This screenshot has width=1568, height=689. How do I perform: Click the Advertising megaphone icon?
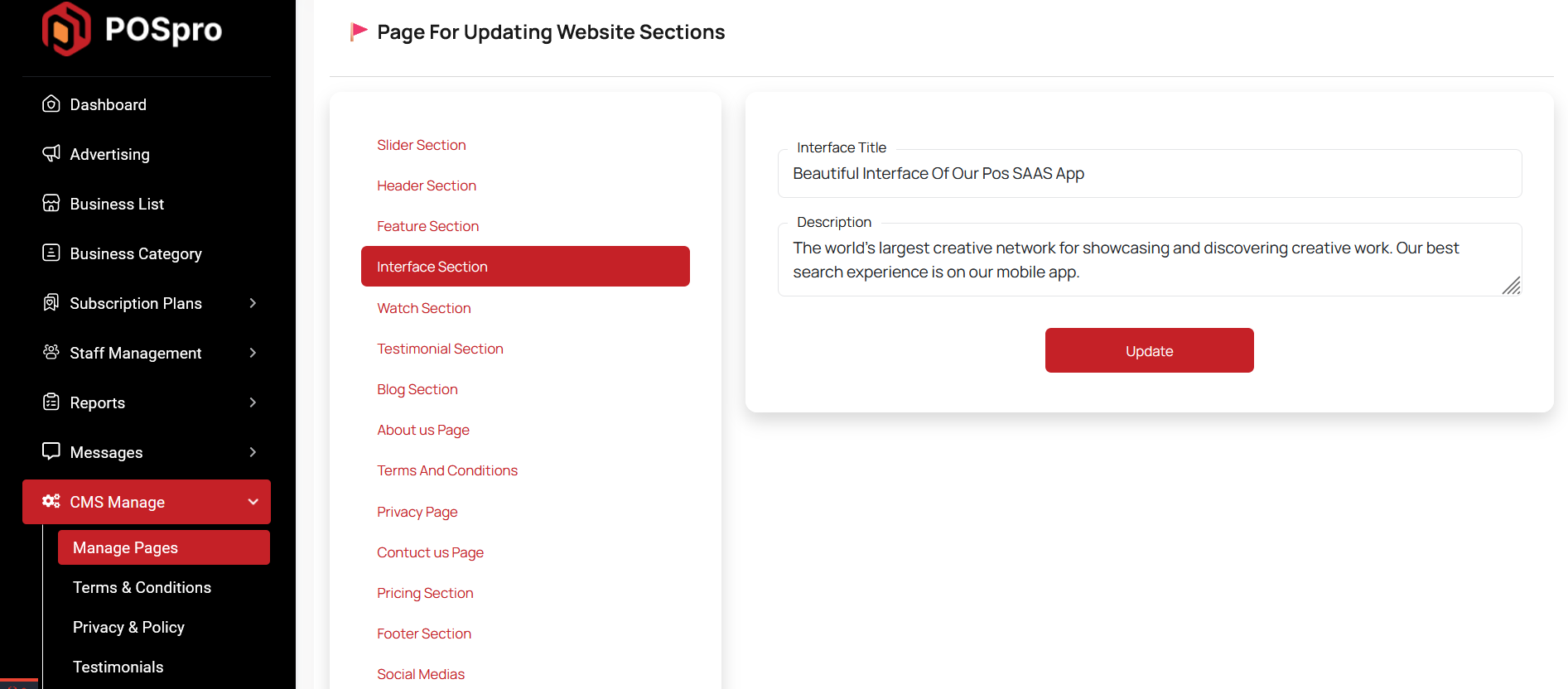pos(51,154)
